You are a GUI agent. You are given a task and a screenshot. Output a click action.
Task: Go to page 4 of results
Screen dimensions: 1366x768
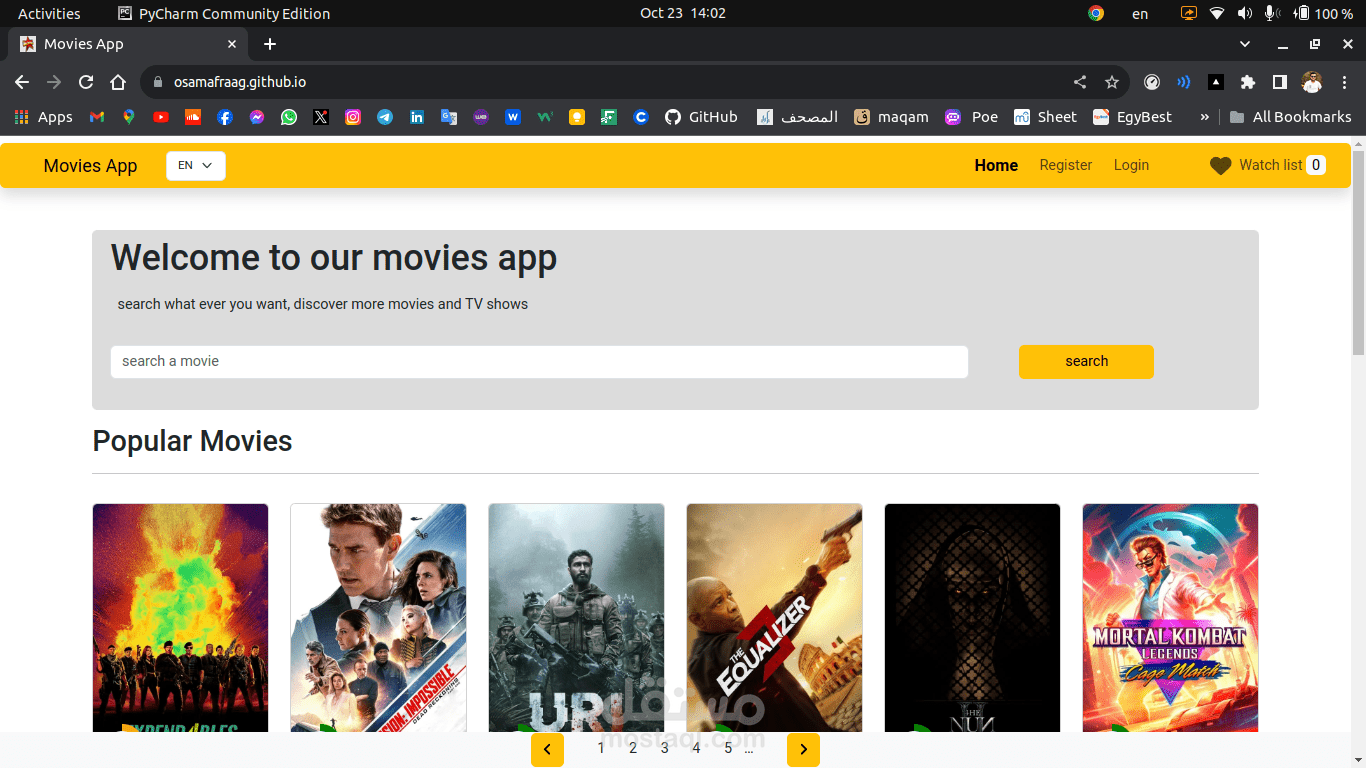[x=697, y=748]
